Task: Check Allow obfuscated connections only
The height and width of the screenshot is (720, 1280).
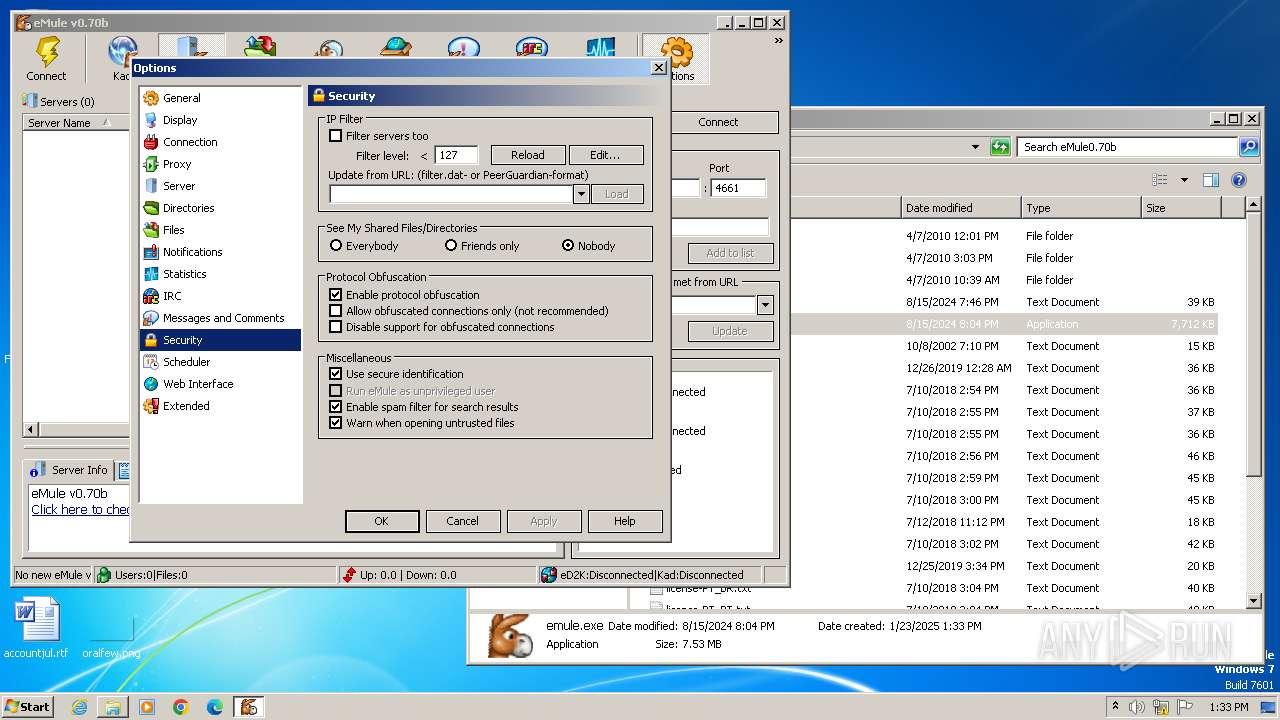Action: pos(336,311)
